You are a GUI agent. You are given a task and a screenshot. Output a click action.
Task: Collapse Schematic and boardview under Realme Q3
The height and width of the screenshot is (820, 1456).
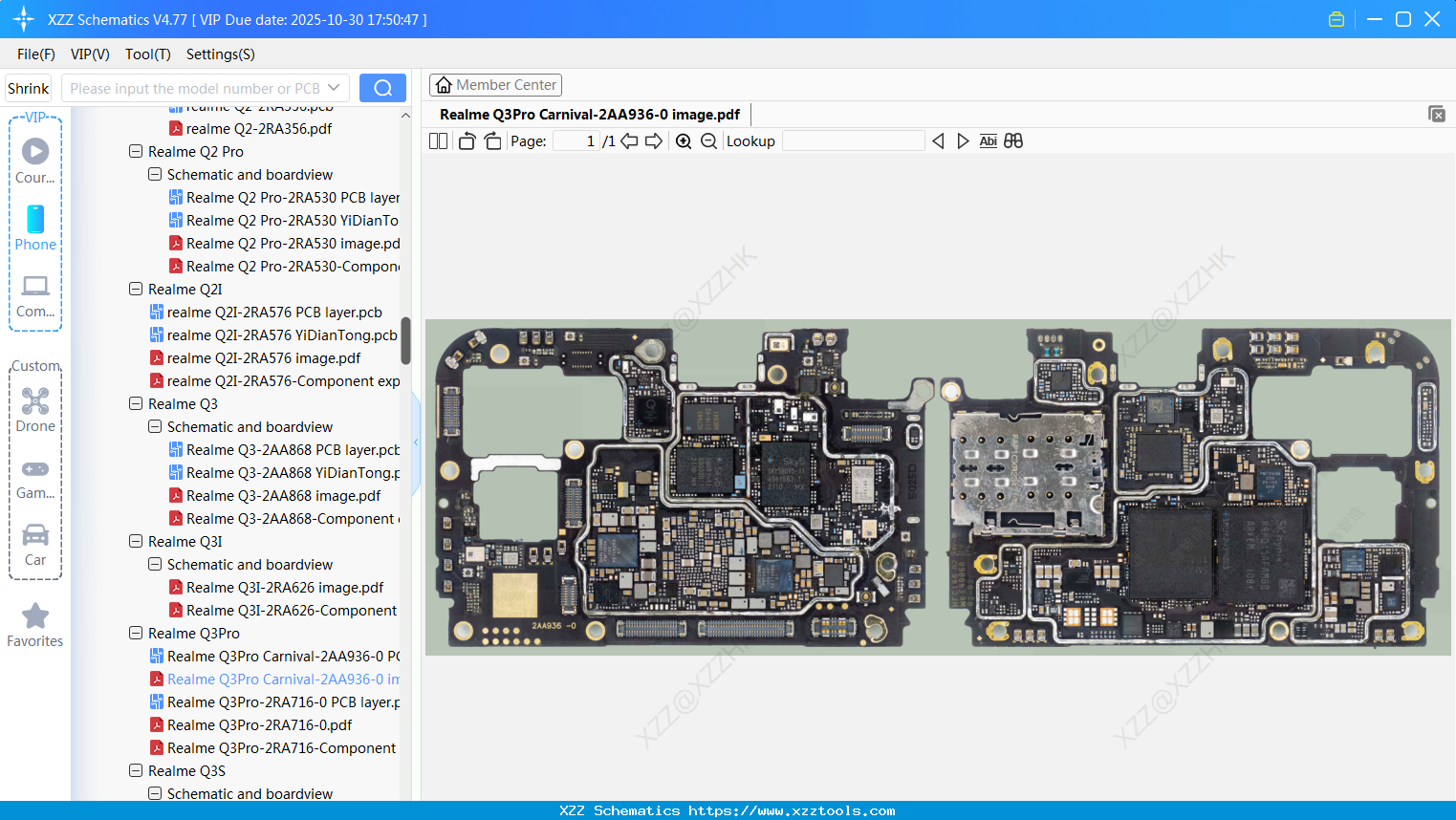155,427
